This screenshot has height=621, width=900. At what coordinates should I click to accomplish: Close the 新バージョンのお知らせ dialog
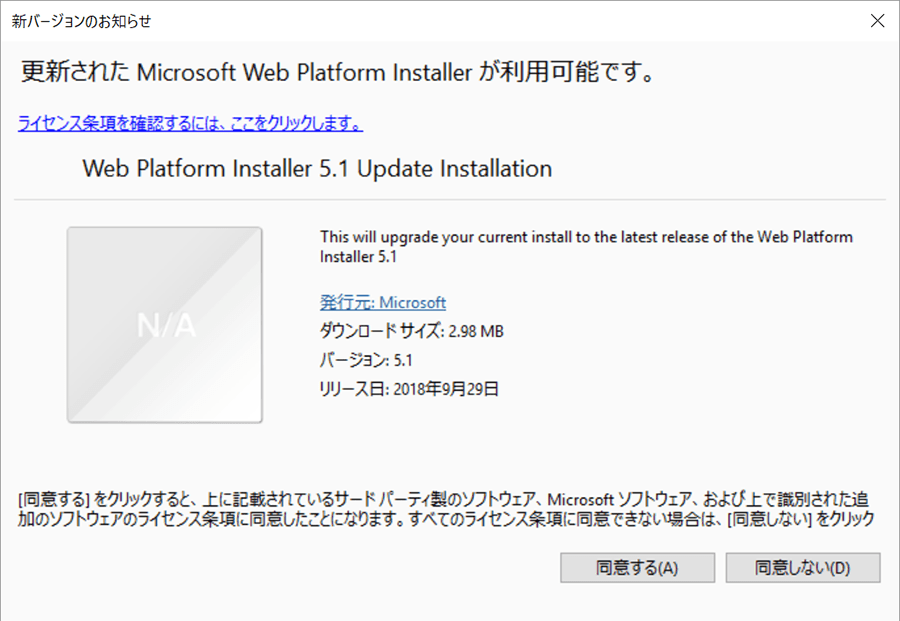[x=877, y=21]
